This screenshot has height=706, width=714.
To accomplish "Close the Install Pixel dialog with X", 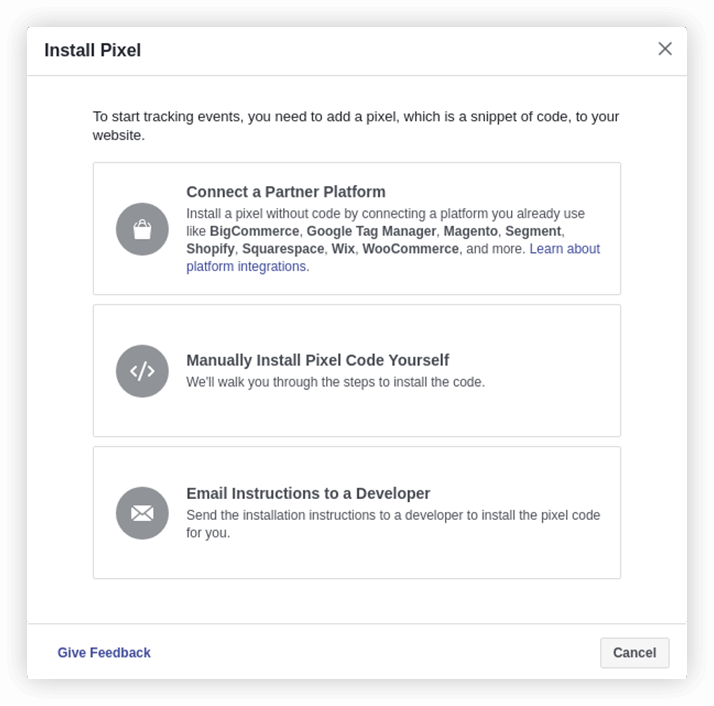I will 665,49.
